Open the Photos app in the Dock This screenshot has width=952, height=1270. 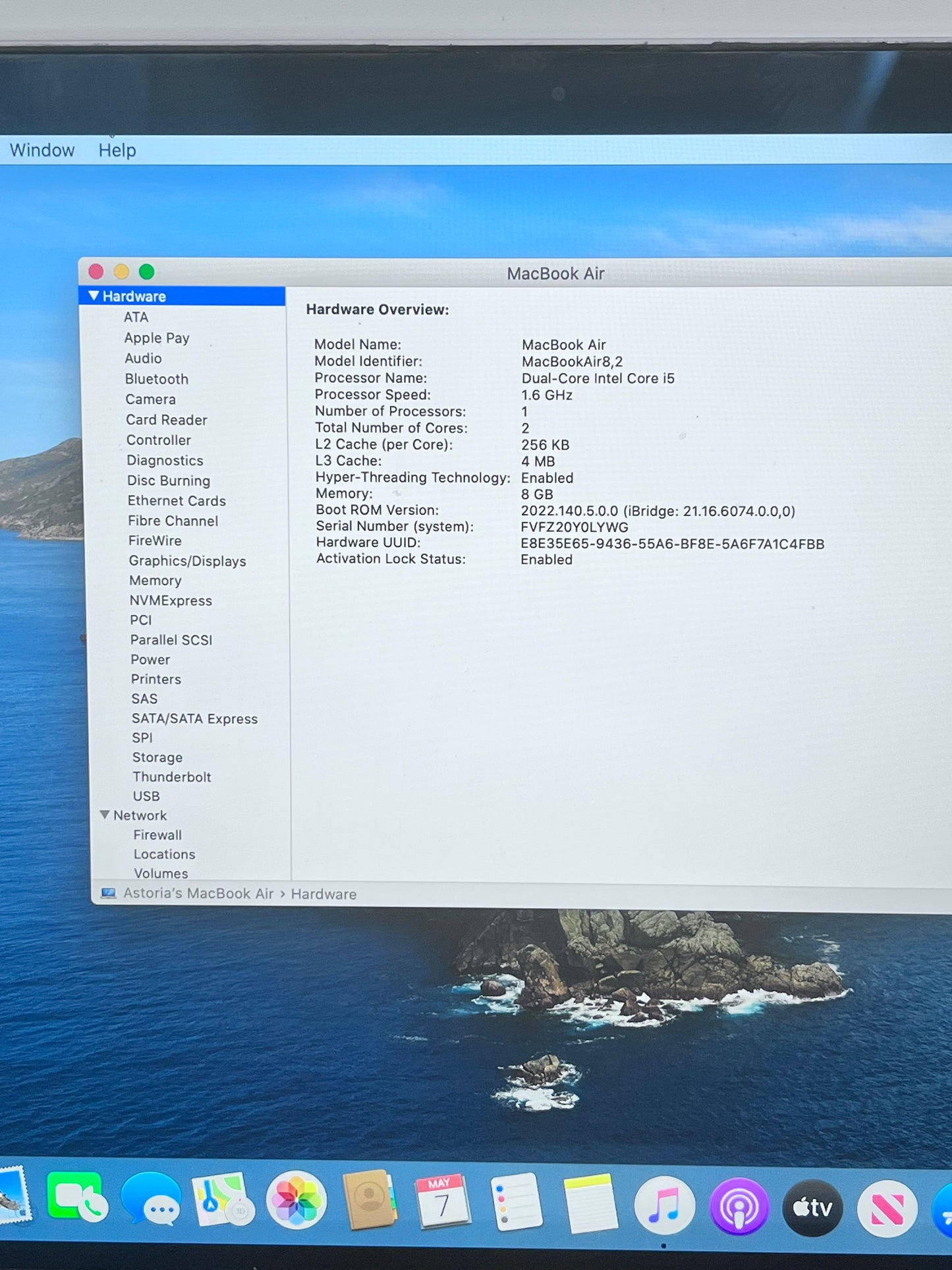click(296, 1200)
